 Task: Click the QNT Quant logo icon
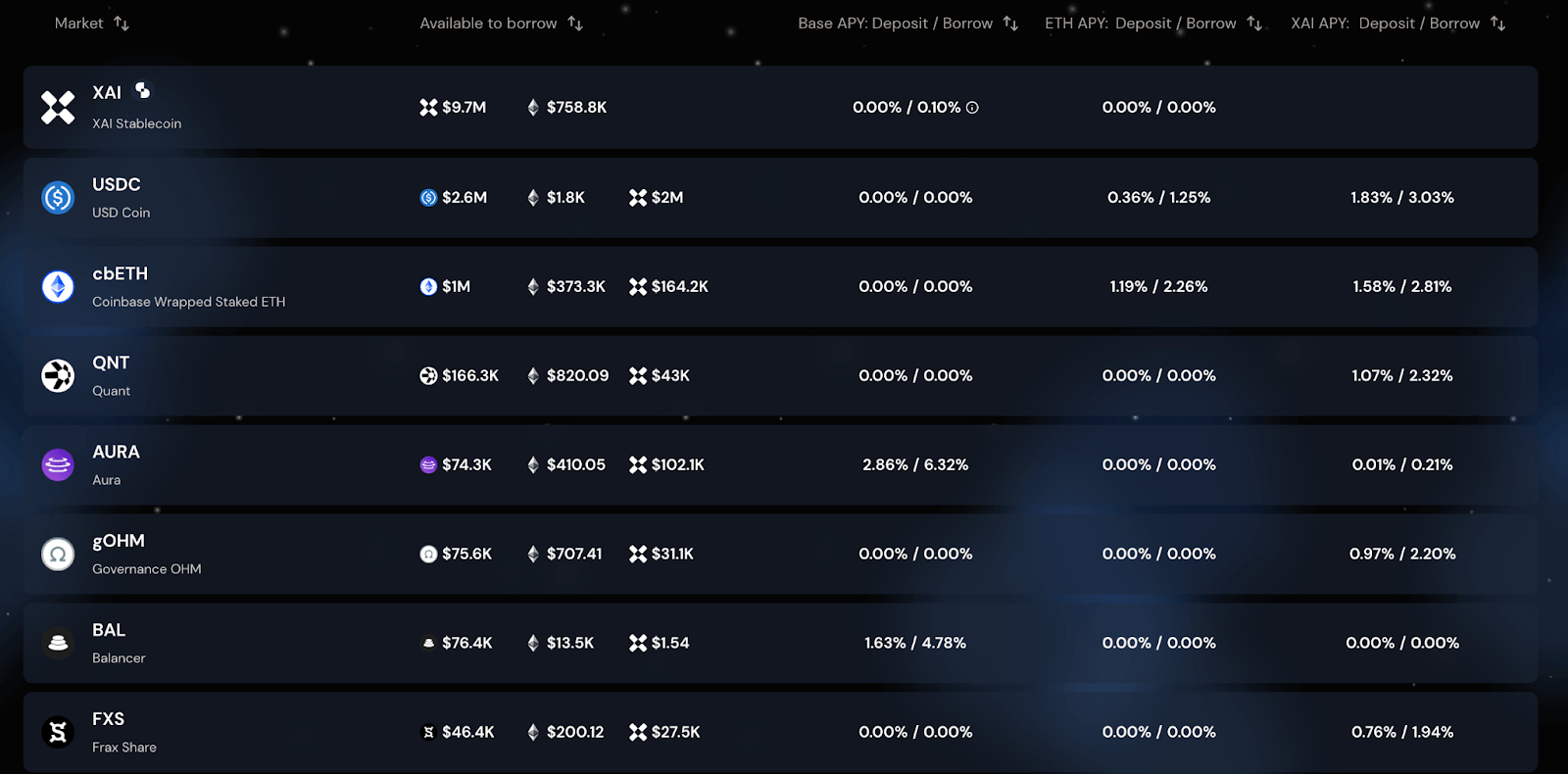[x=58, y=375]
